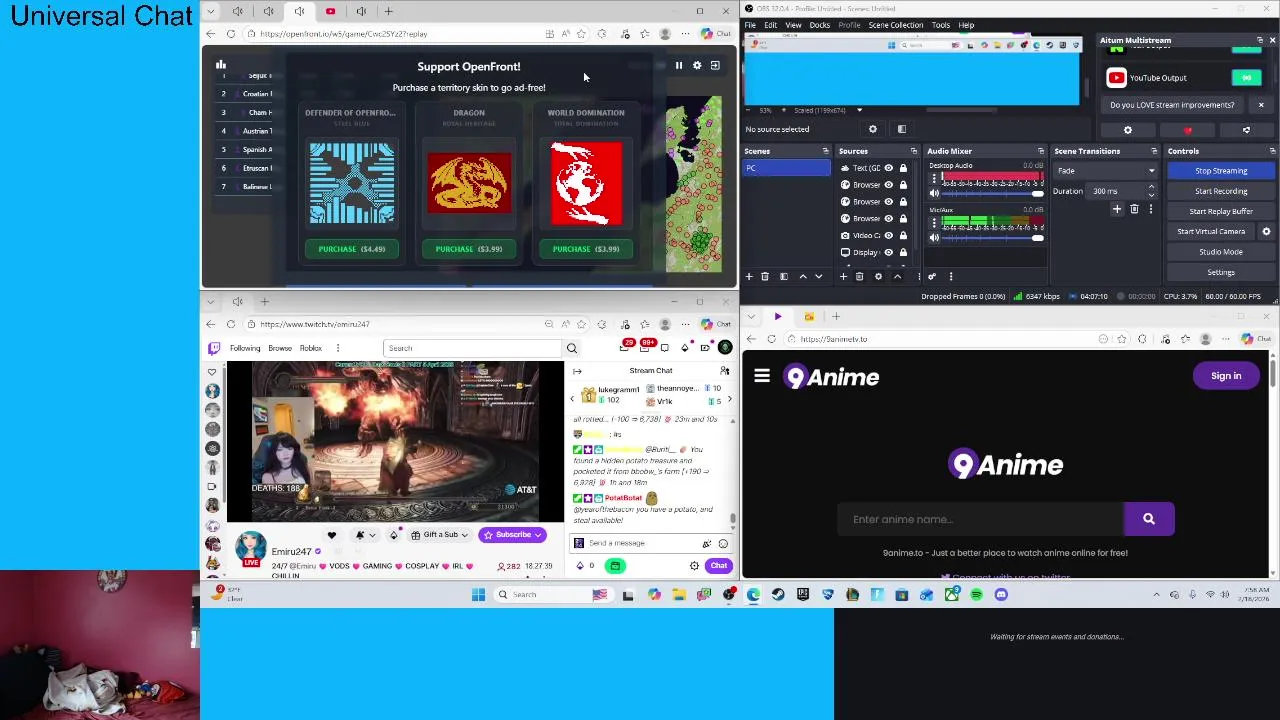
Task: Open virtual camera settings gear
Action: 1266,232
